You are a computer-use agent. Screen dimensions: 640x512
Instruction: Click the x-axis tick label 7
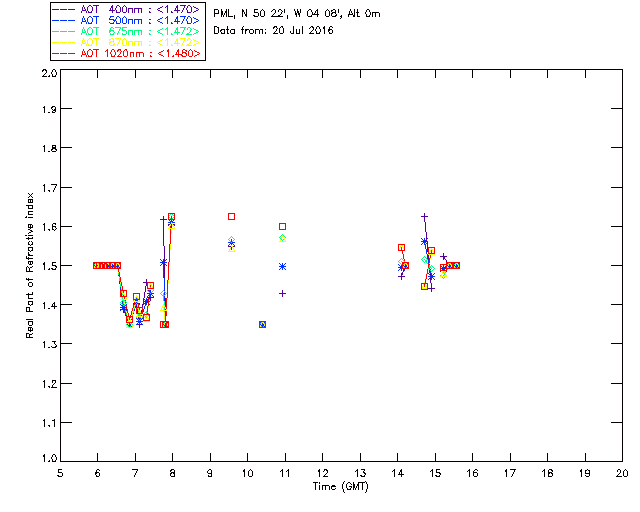coord(135,473)
